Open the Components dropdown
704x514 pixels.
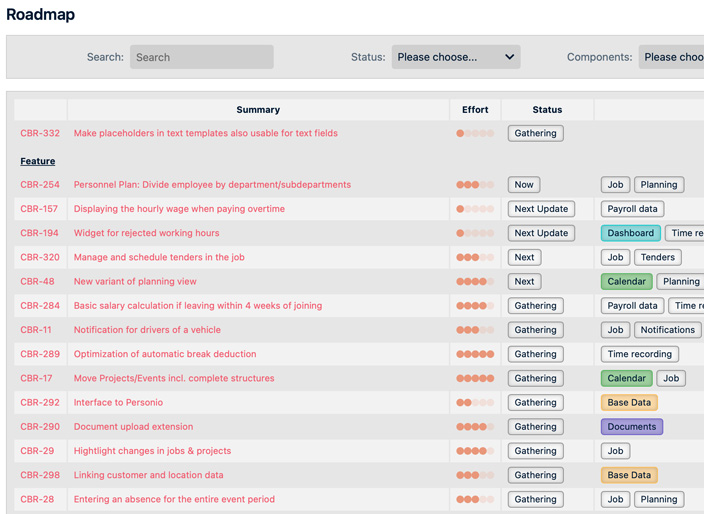click(672, 57)
